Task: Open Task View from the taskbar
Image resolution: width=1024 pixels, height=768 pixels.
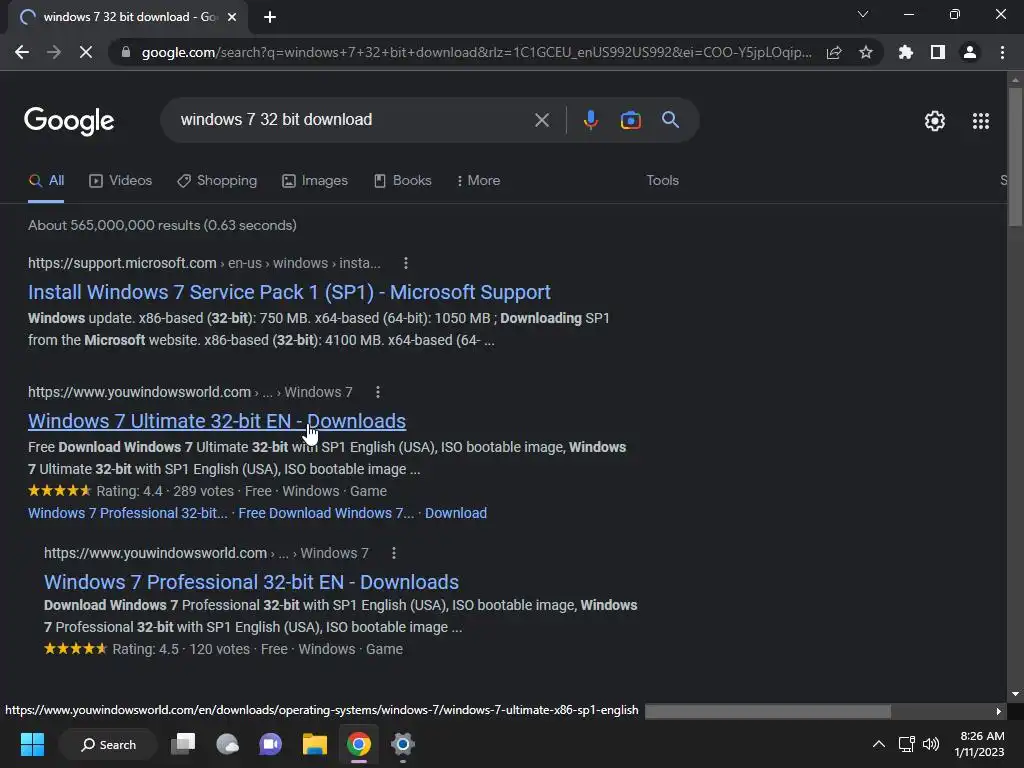Action: point(183,744)
